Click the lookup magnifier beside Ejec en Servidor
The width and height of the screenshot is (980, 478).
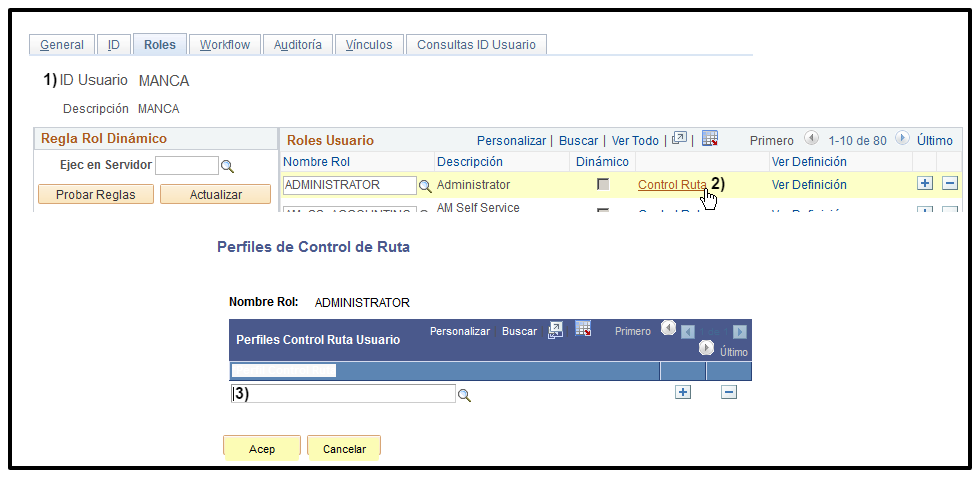click(227, 166)
